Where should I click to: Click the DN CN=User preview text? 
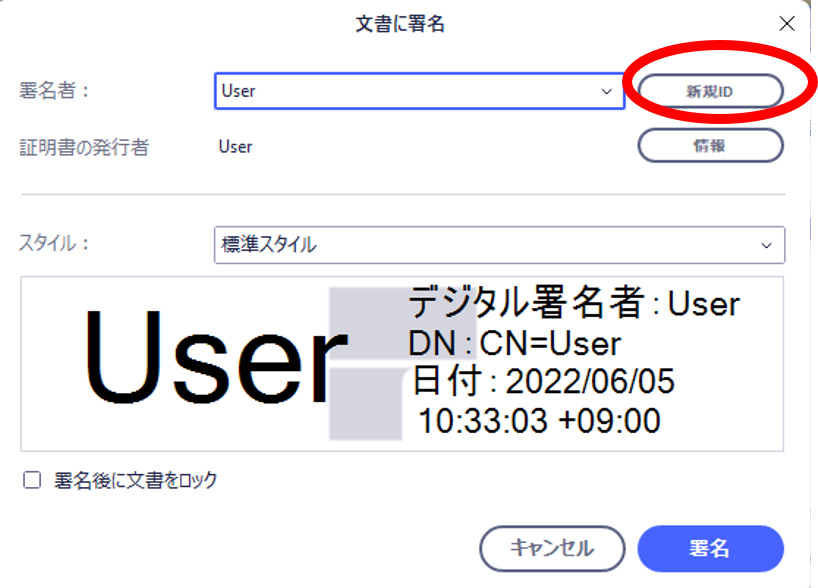coord(515,343)
